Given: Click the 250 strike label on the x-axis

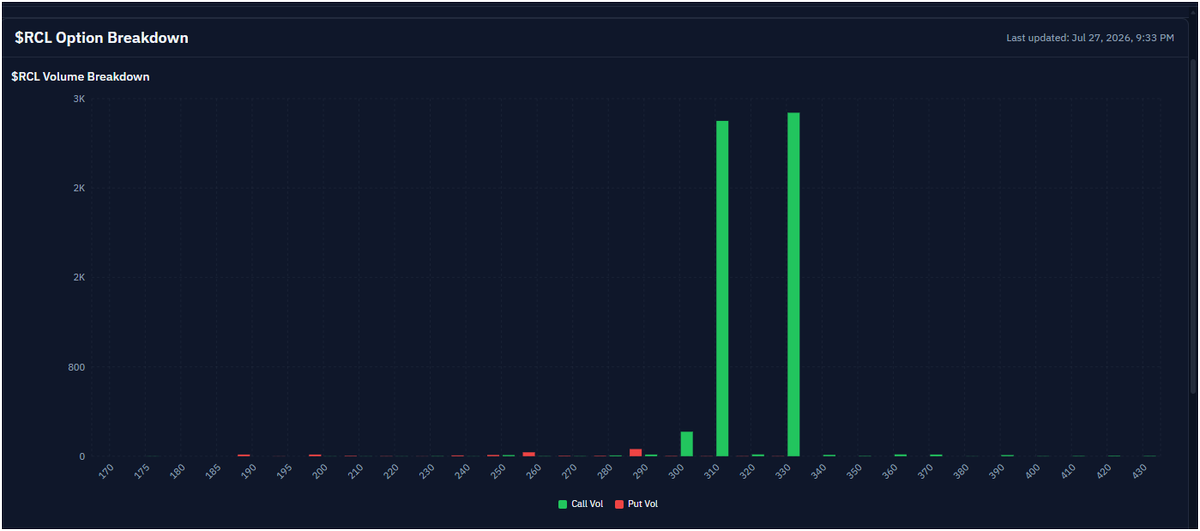Looking at the screenshot, I should [497, 471].
